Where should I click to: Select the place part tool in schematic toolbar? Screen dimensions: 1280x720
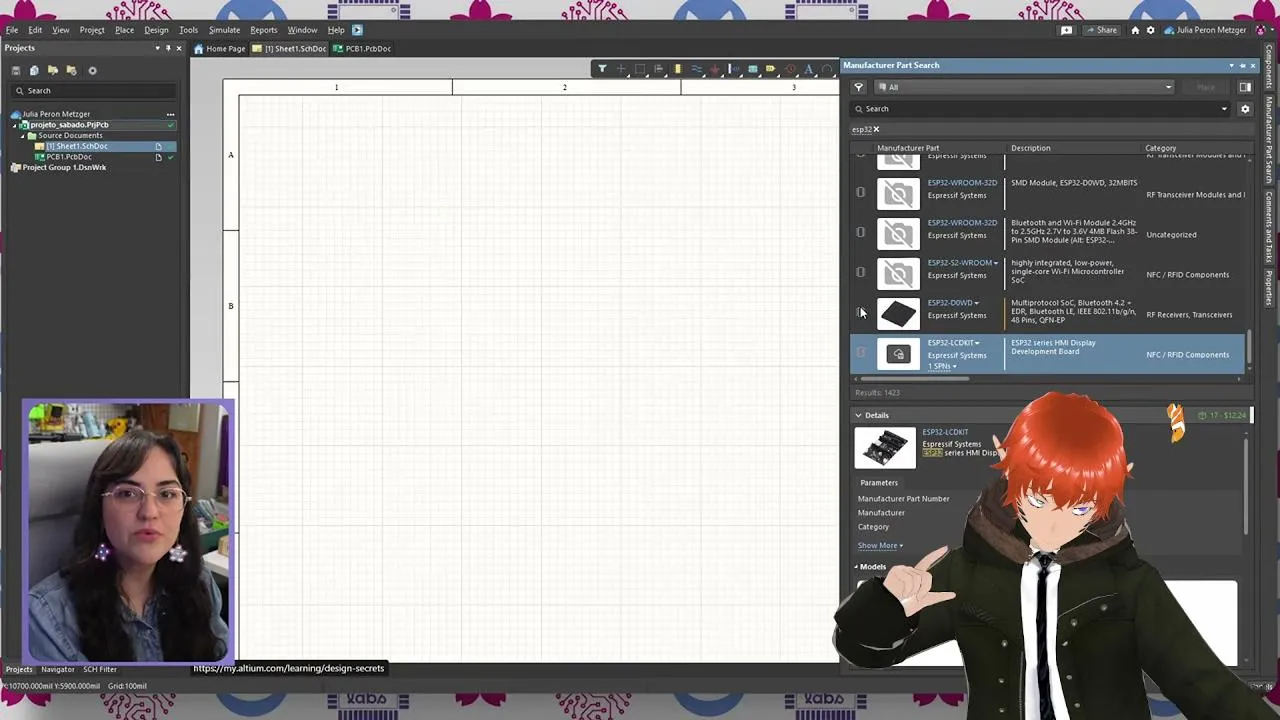[677, 69]
